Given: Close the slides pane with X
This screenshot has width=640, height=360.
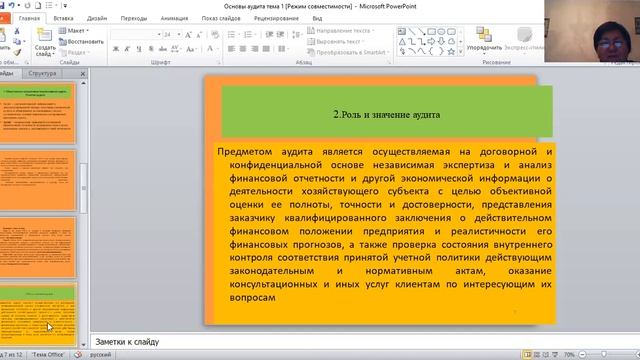Looking at the screenshot, I should (83, 74).
